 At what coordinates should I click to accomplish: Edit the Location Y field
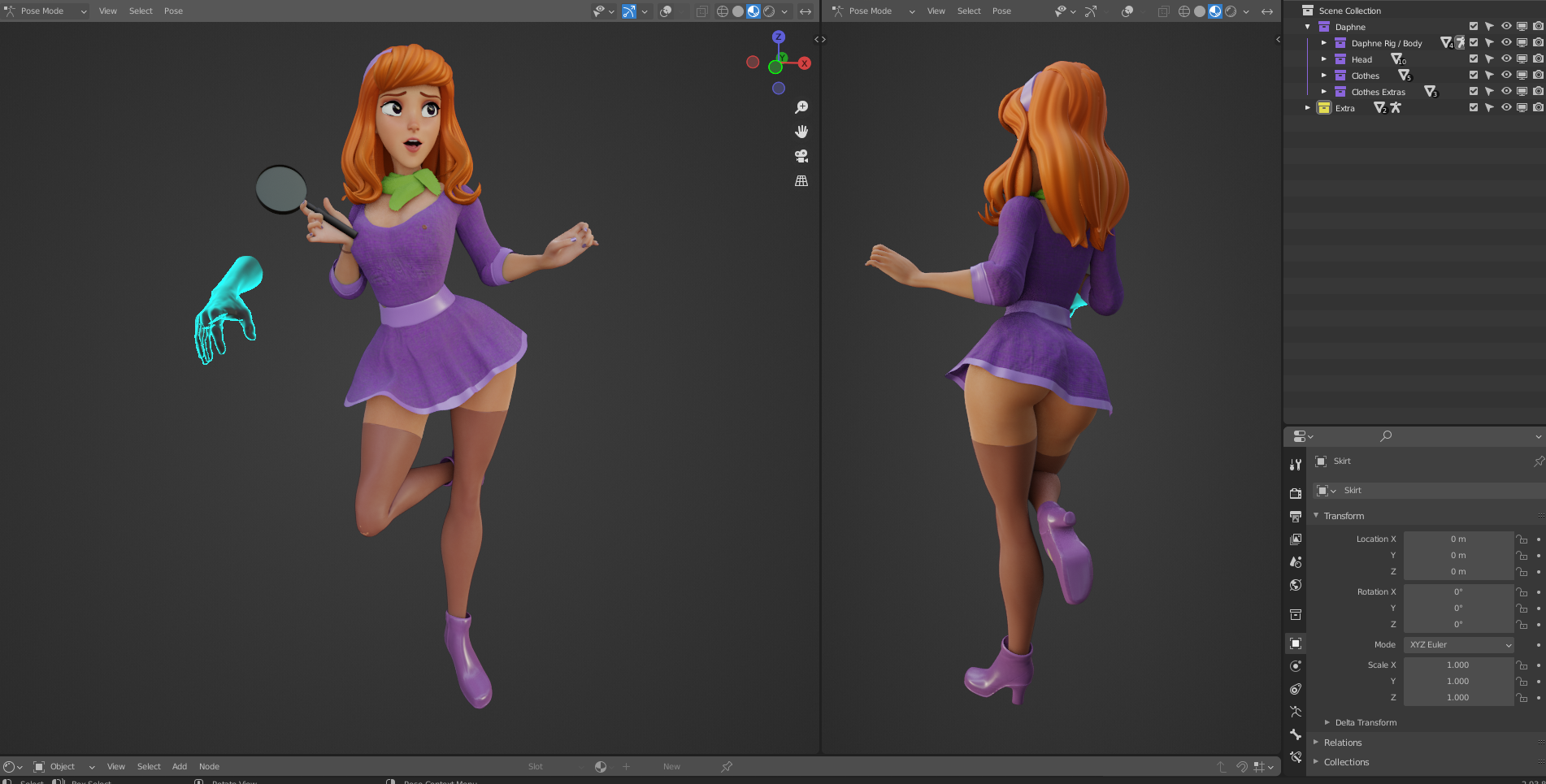point(1458,556)
